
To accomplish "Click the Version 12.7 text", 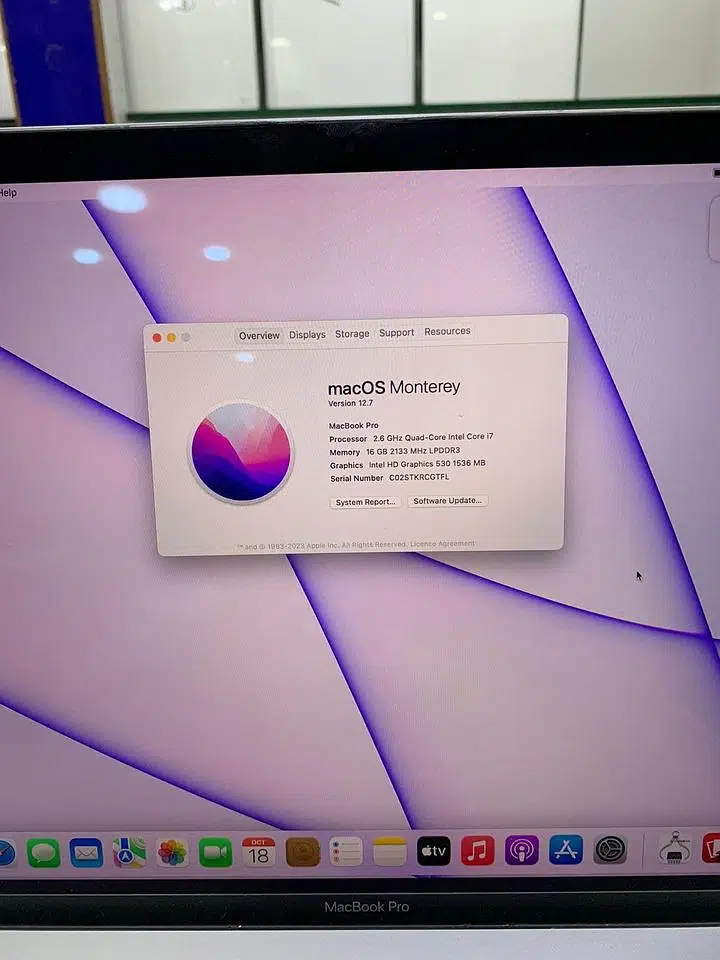I will pyautogui.click(x=350, y=403).
